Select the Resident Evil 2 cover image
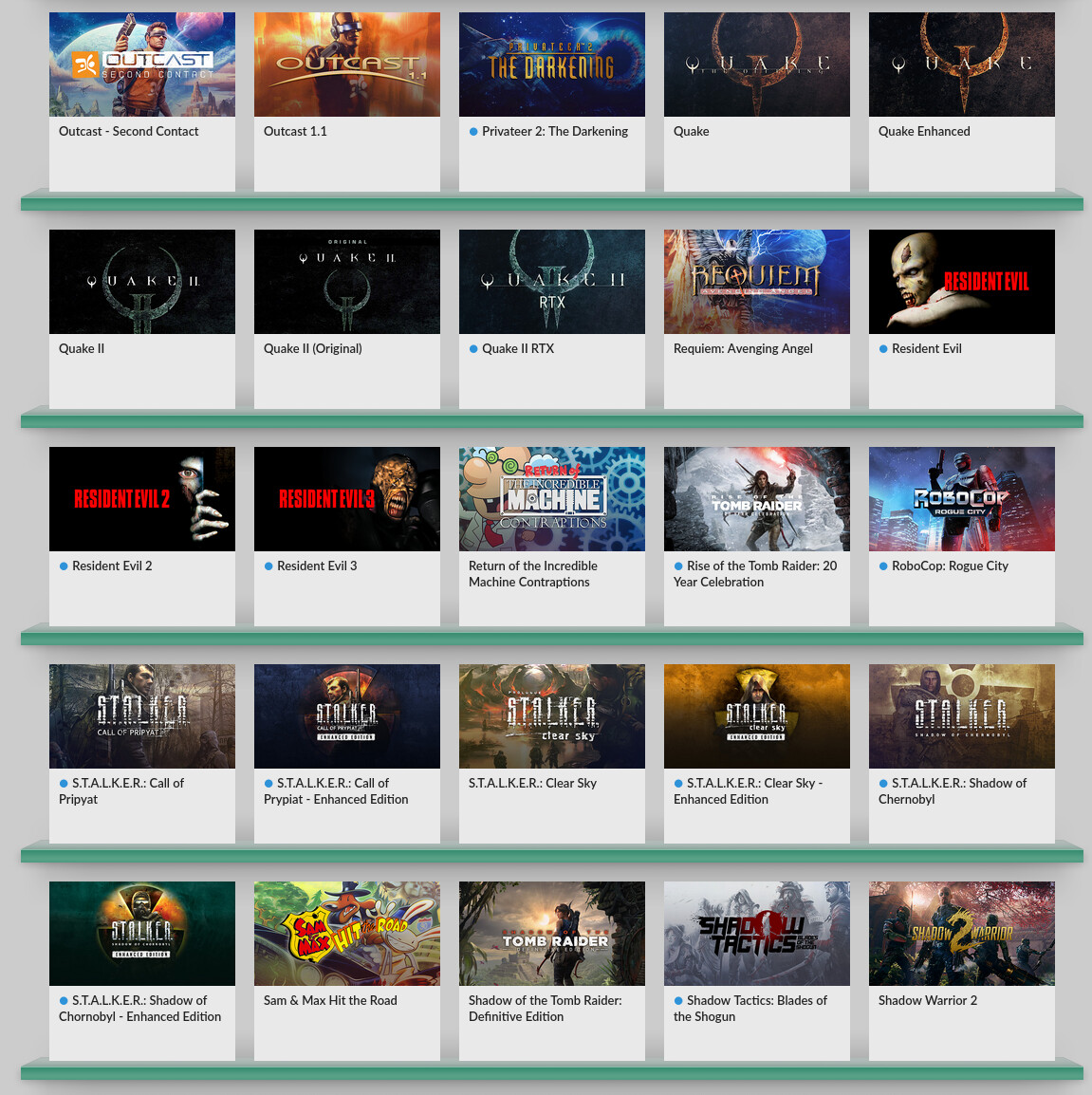The width and height of the screenshot is (1092, 1095). (x=142, y=499)
